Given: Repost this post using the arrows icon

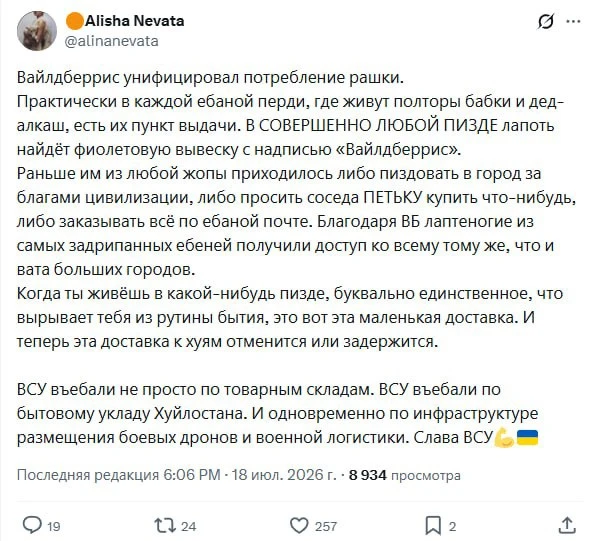Looking at the screenshot, I should coord(165,525).
